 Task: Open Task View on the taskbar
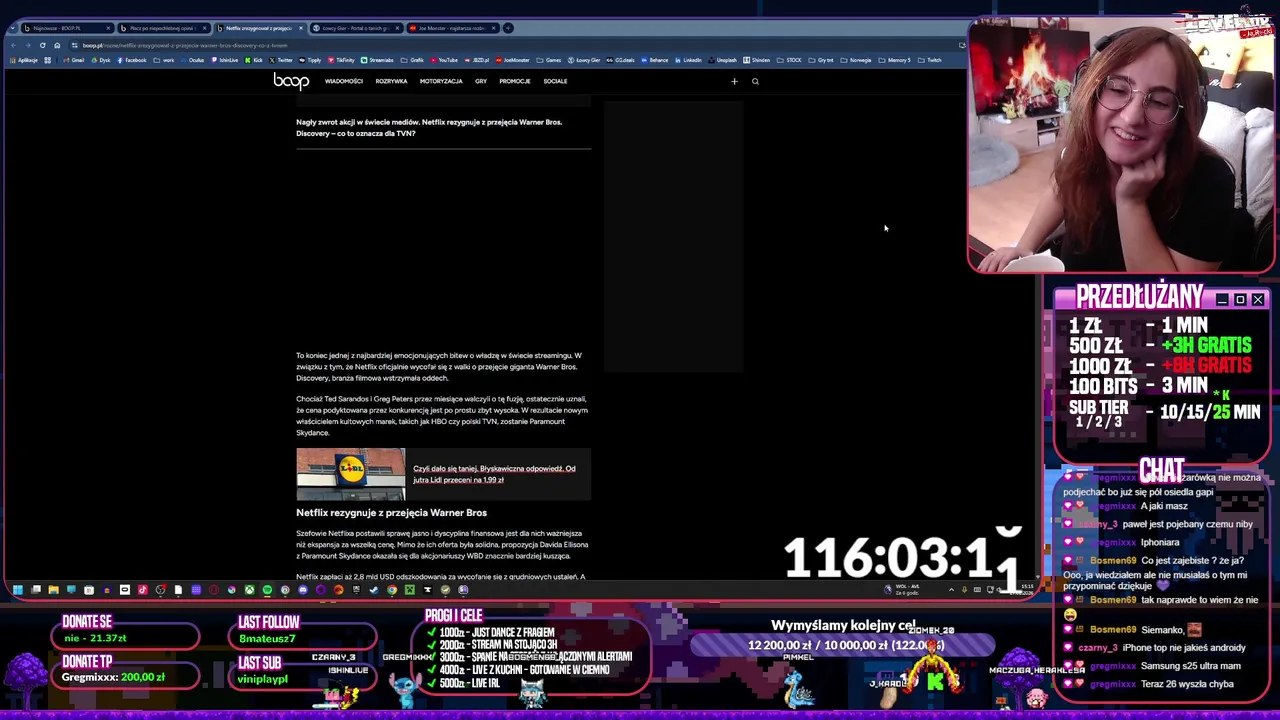(x=36, y=590)
